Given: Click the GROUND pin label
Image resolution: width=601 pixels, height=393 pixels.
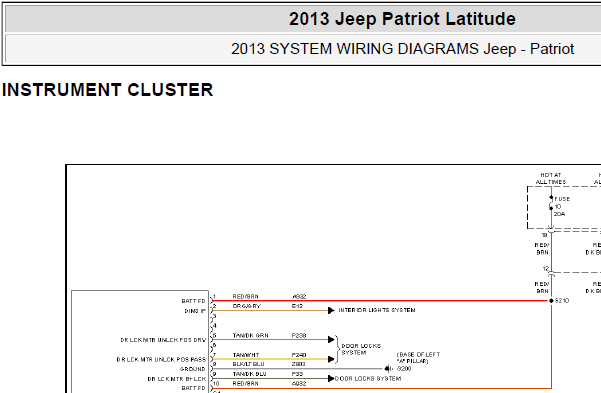Looking at the screenshot, I should coord(193,369).
